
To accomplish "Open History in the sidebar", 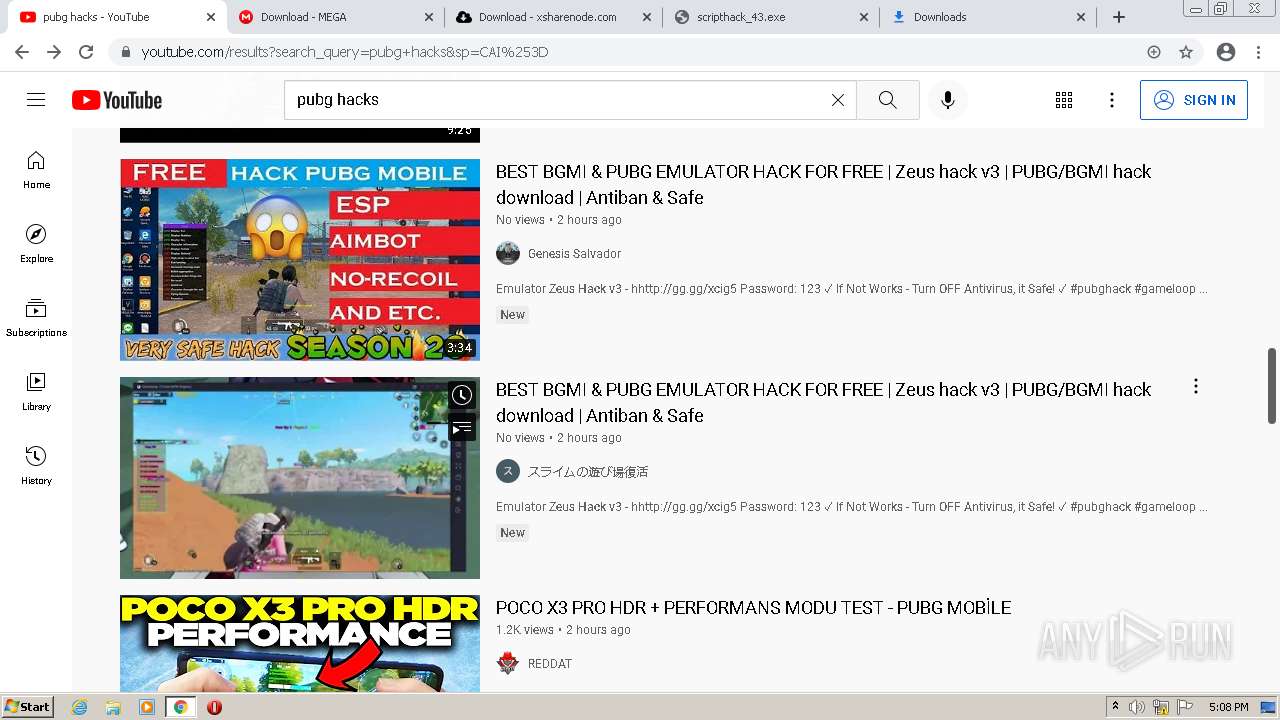I will pos(36,466).
